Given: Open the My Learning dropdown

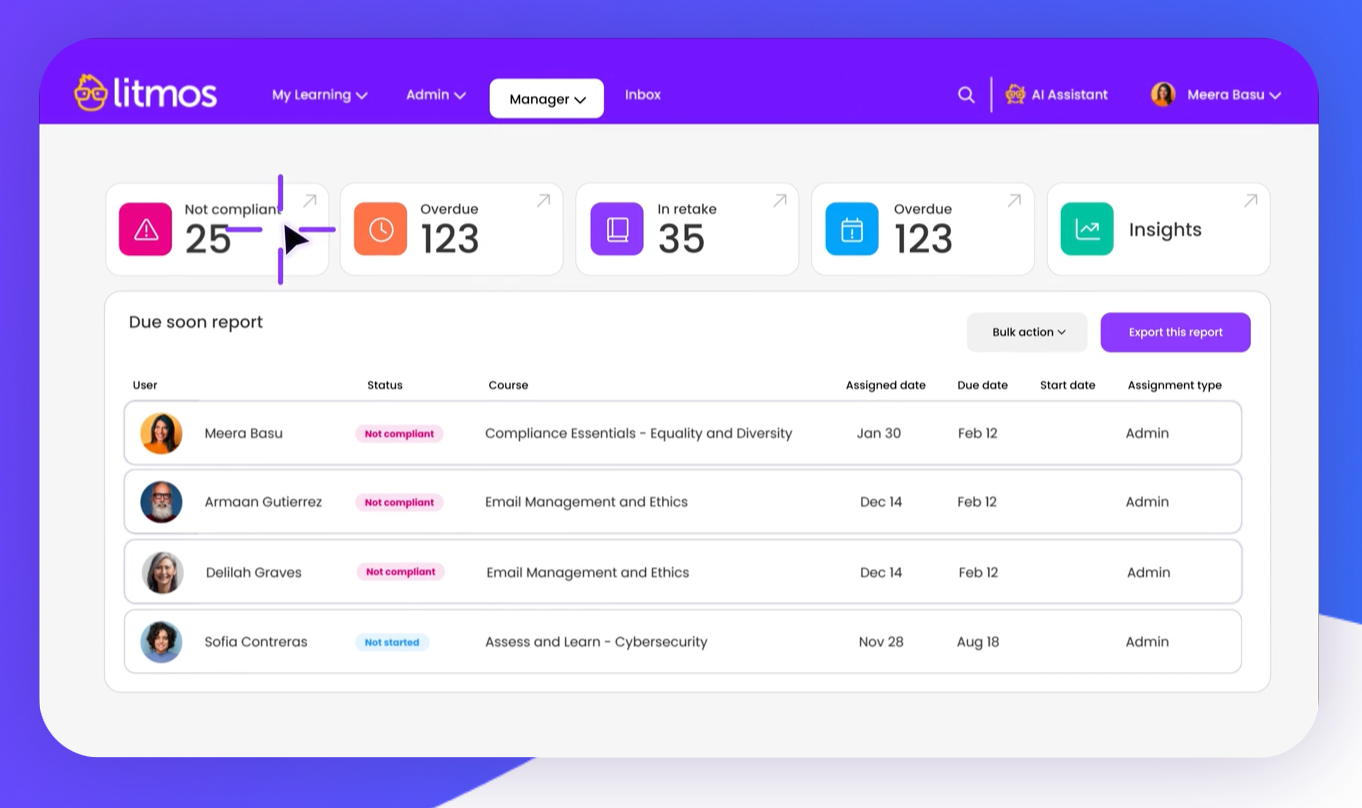Looking at the screenshot, I should [319, 94].
